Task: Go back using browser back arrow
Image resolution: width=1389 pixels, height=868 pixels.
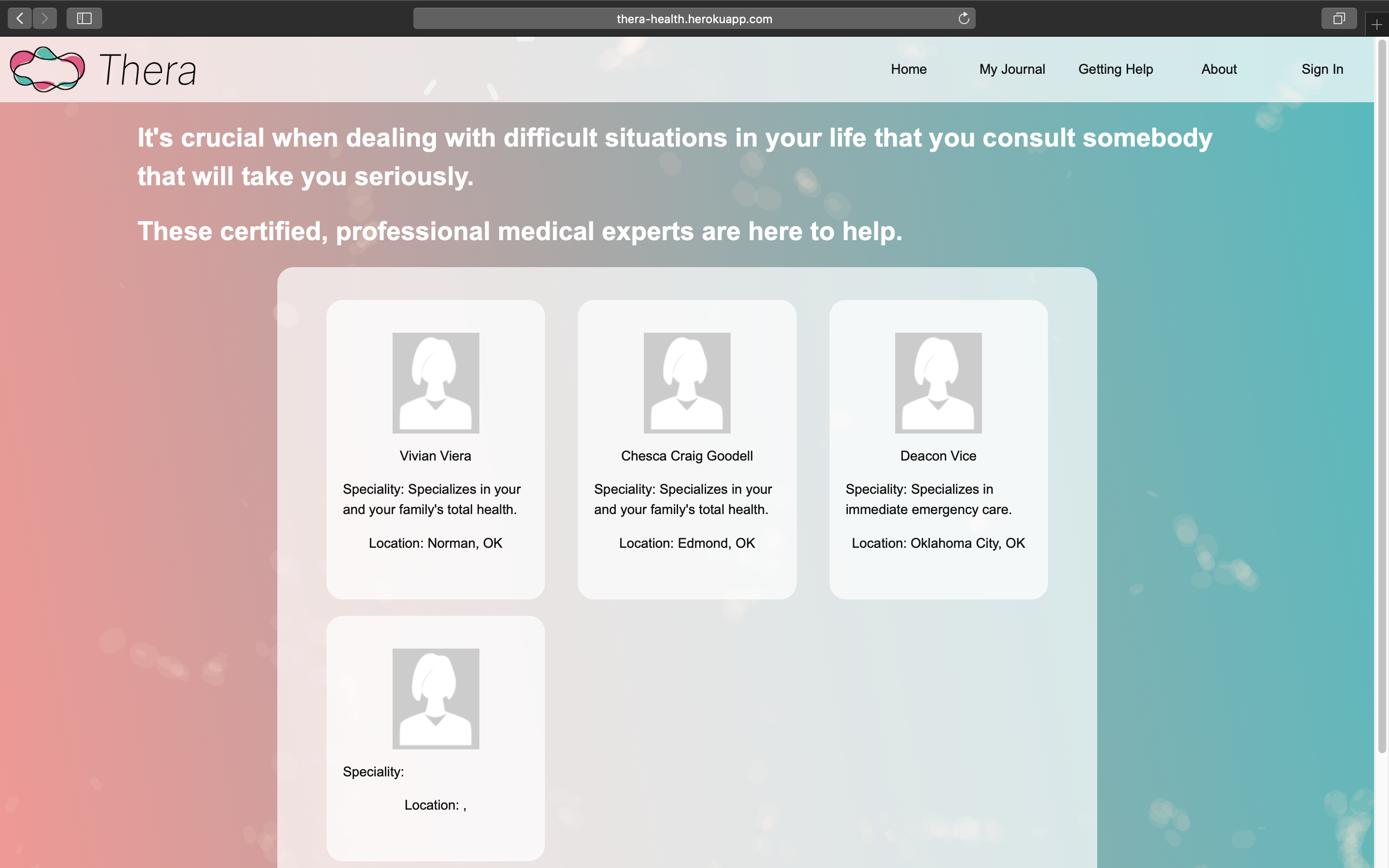Action: (x=19, y=18)
